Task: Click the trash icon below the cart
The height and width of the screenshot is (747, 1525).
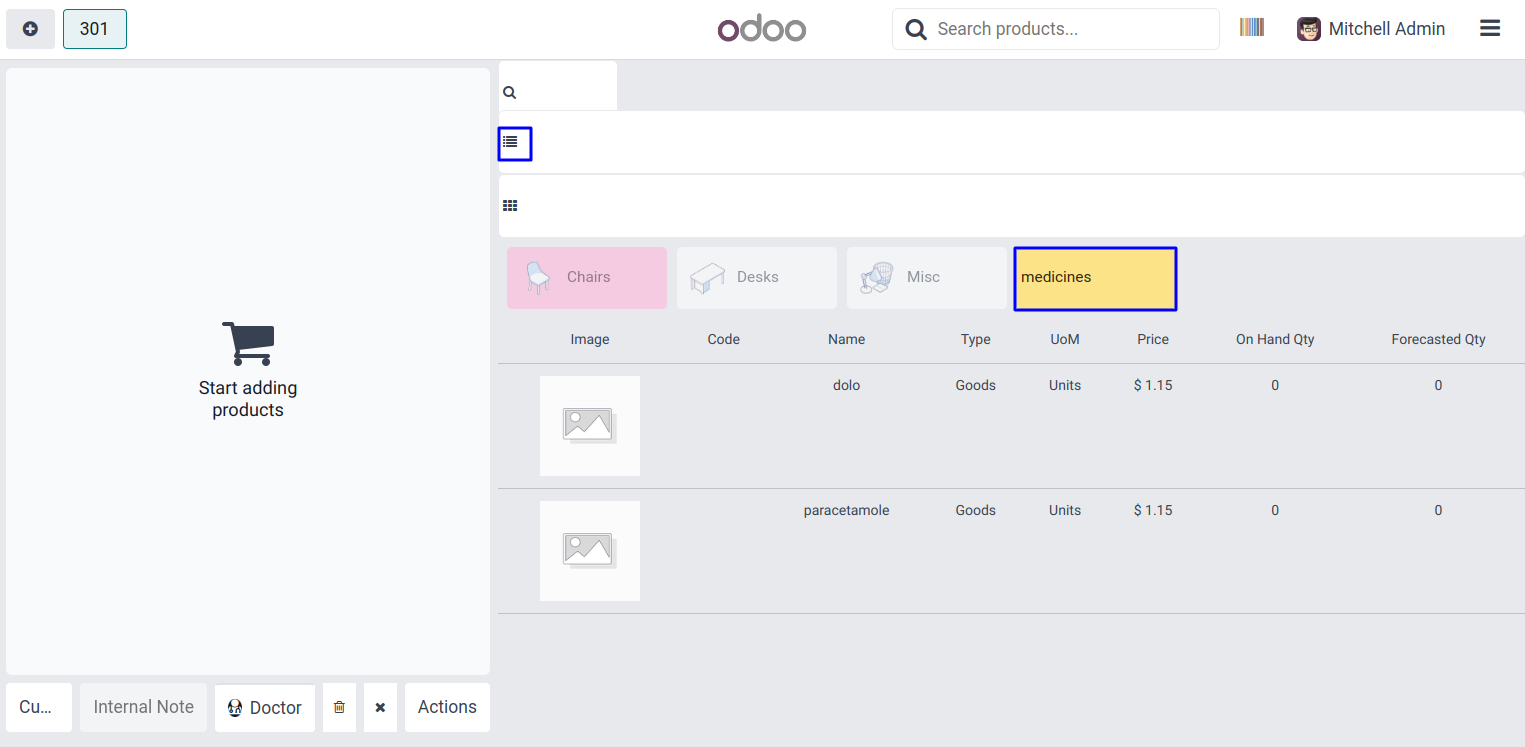Action: 339,707
